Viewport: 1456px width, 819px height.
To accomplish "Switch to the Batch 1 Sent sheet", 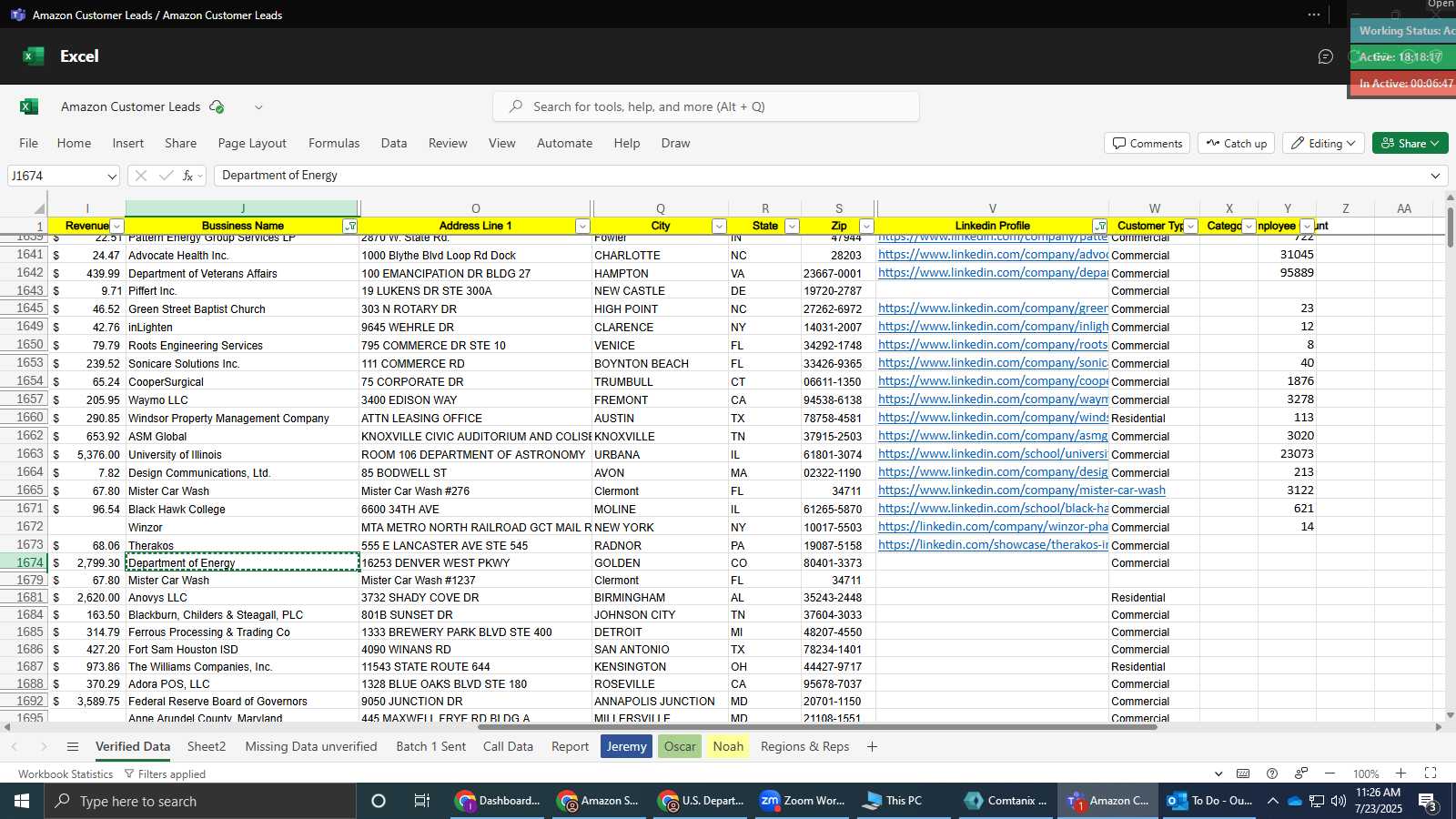I will point(430,747).
